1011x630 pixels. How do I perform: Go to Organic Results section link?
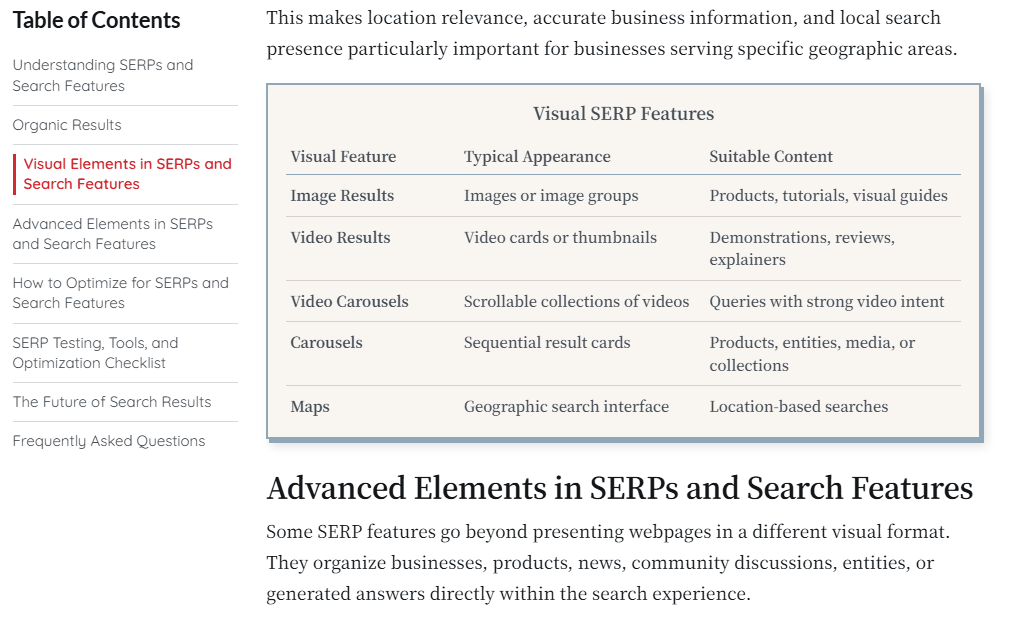click(x=67, y=125)
